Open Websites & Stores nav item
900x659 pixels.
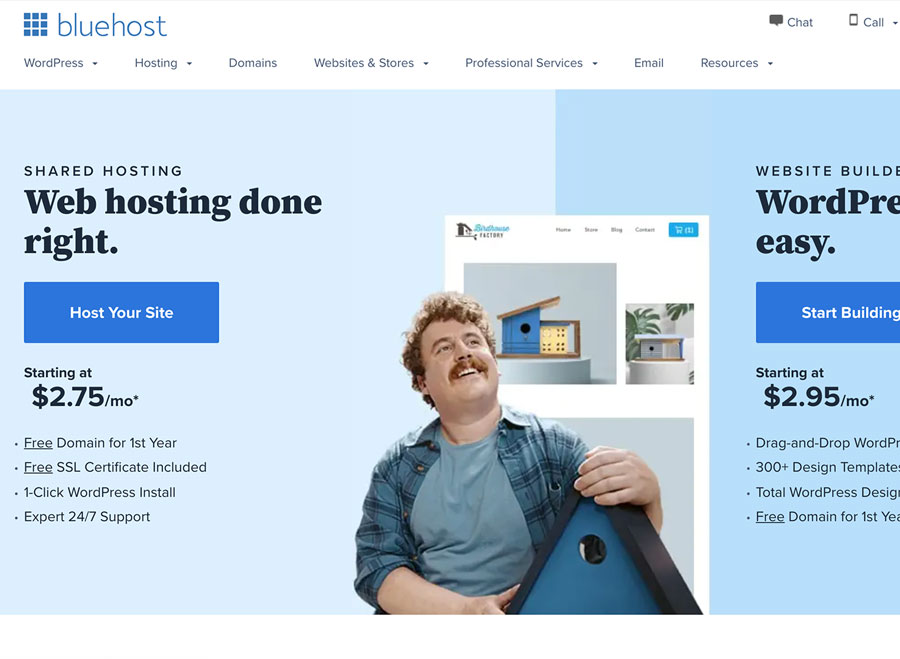(x=364, y=63)
